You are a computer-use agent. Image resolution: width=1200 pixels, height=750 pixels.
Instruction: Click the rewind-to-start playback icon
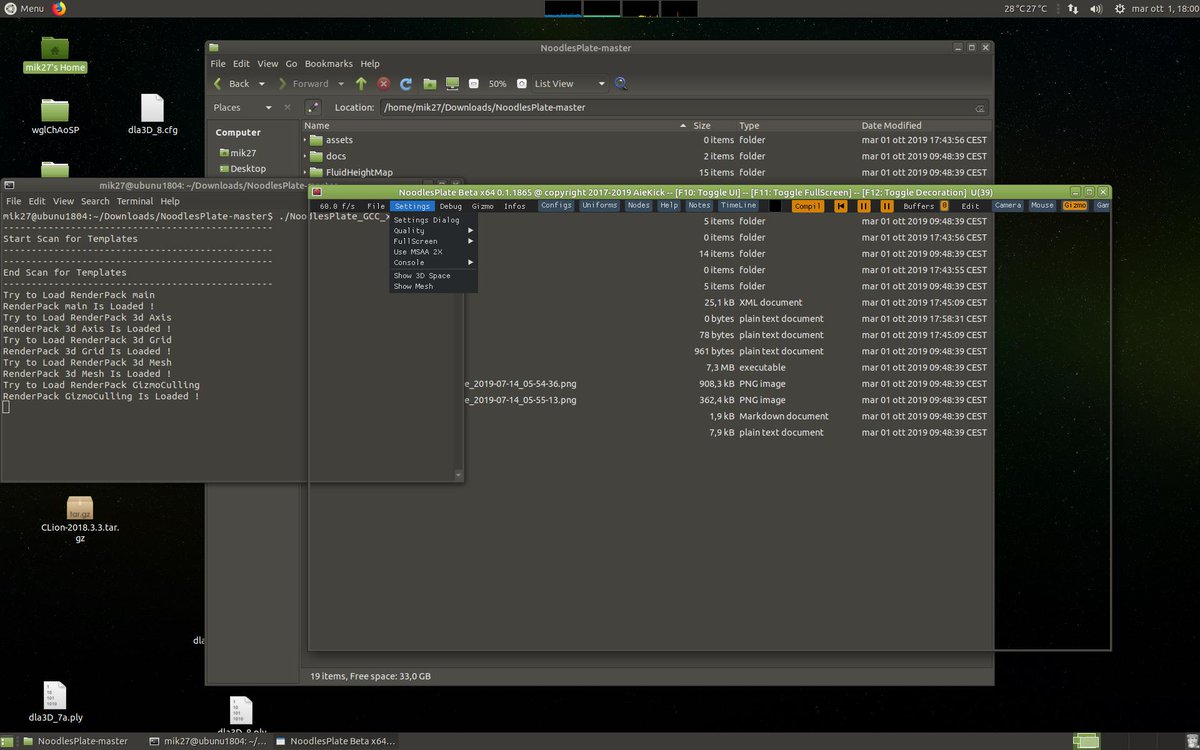(841, 206)
